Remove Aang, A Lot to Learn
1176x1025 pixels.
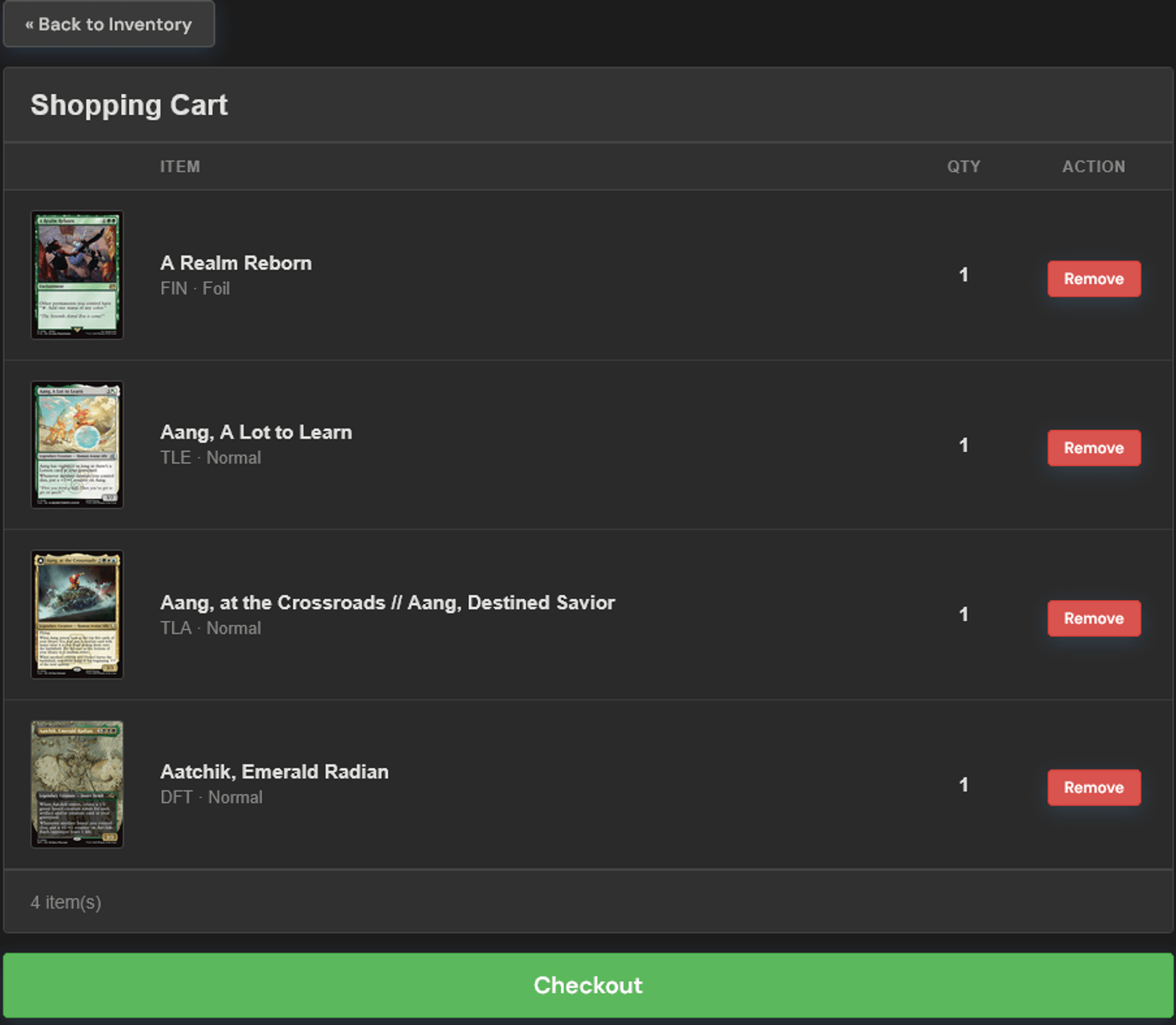point(1094,448)
